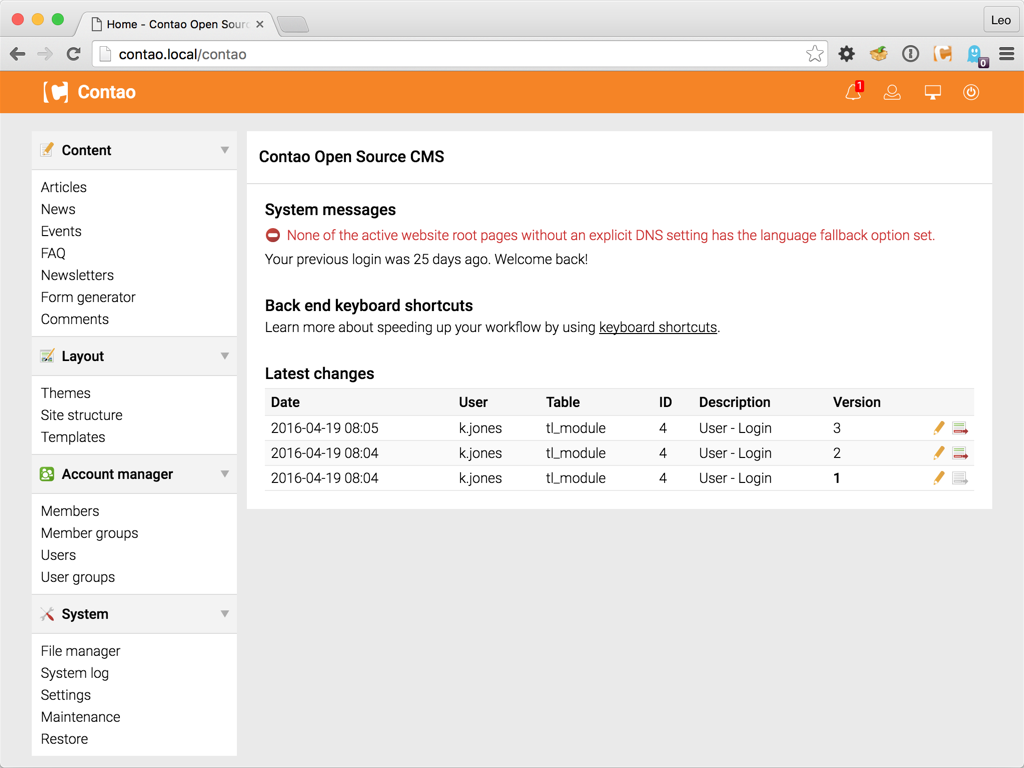Click the System section tools icon
Viewport: 1024px width, 768px height.
coord(47,614)
